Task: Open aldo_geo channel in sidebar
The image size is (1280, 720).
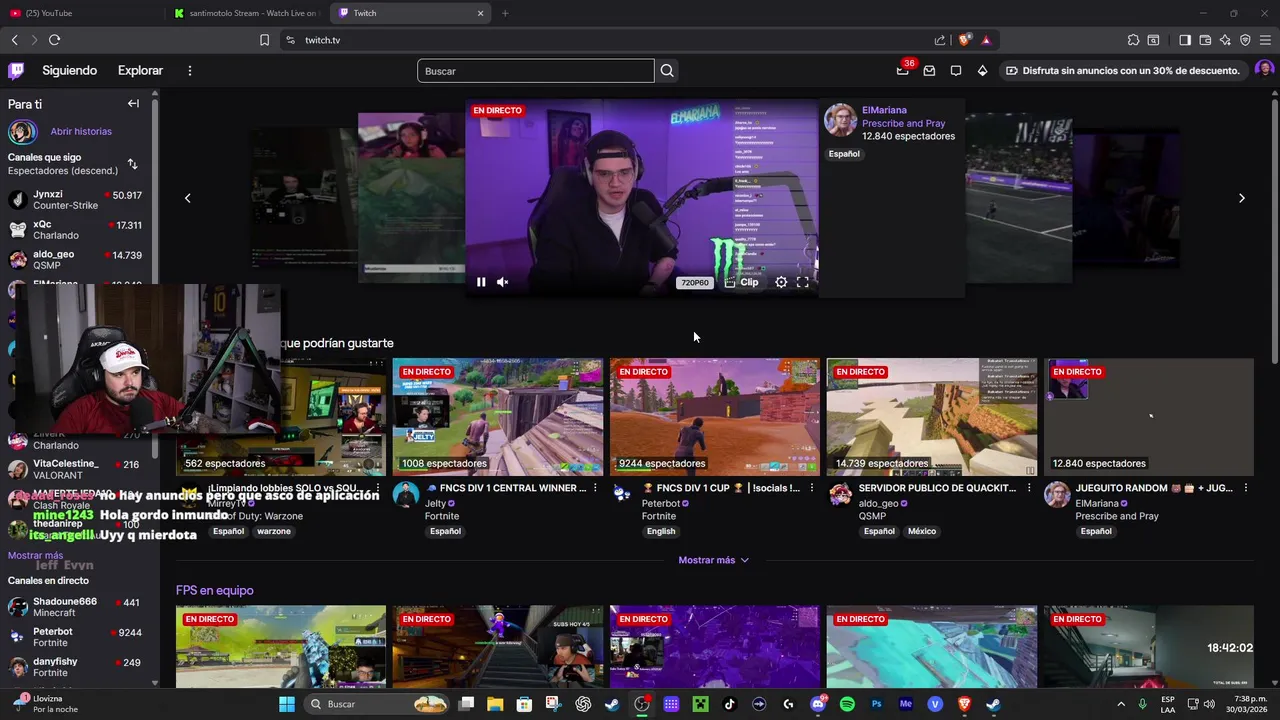Action: (x=76, y=260)
